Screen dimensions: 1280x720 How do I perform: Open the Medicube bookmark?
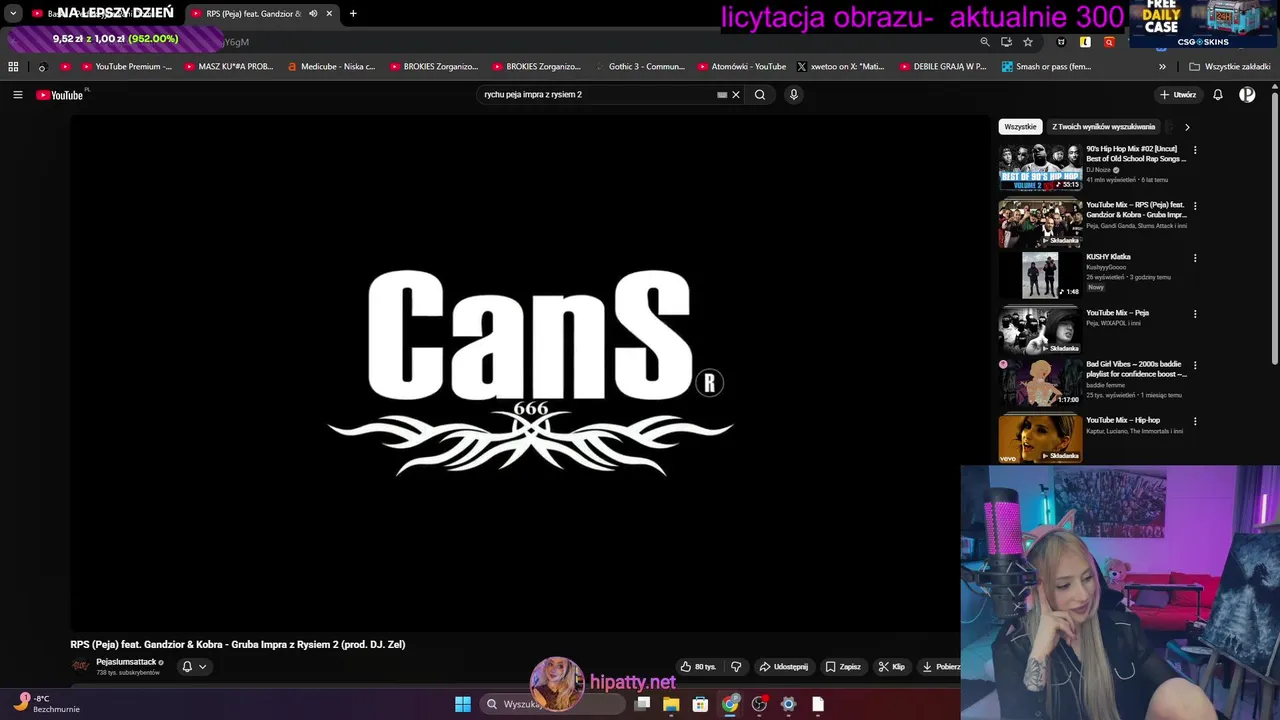point(331,67)
